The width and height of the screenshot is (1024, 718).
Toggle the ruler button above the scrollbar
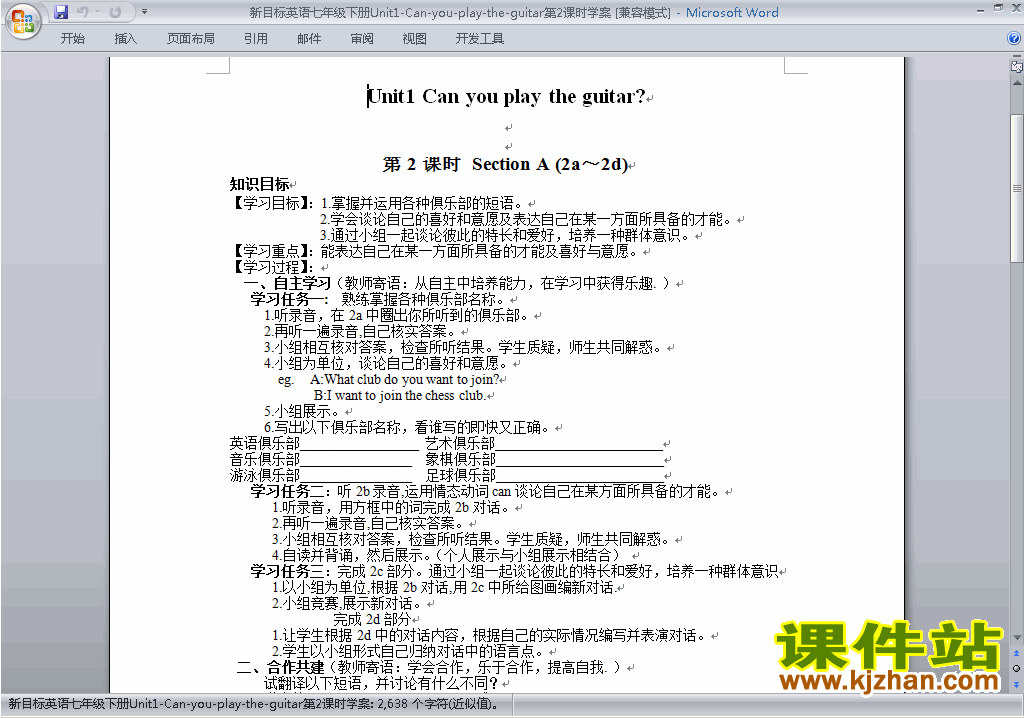(1017, 66)
